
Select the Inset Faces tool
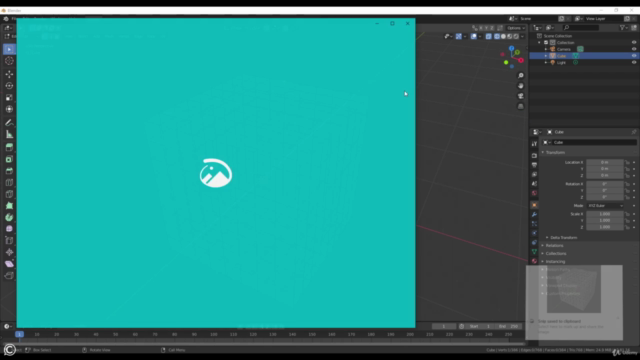[x=9, y=159]
